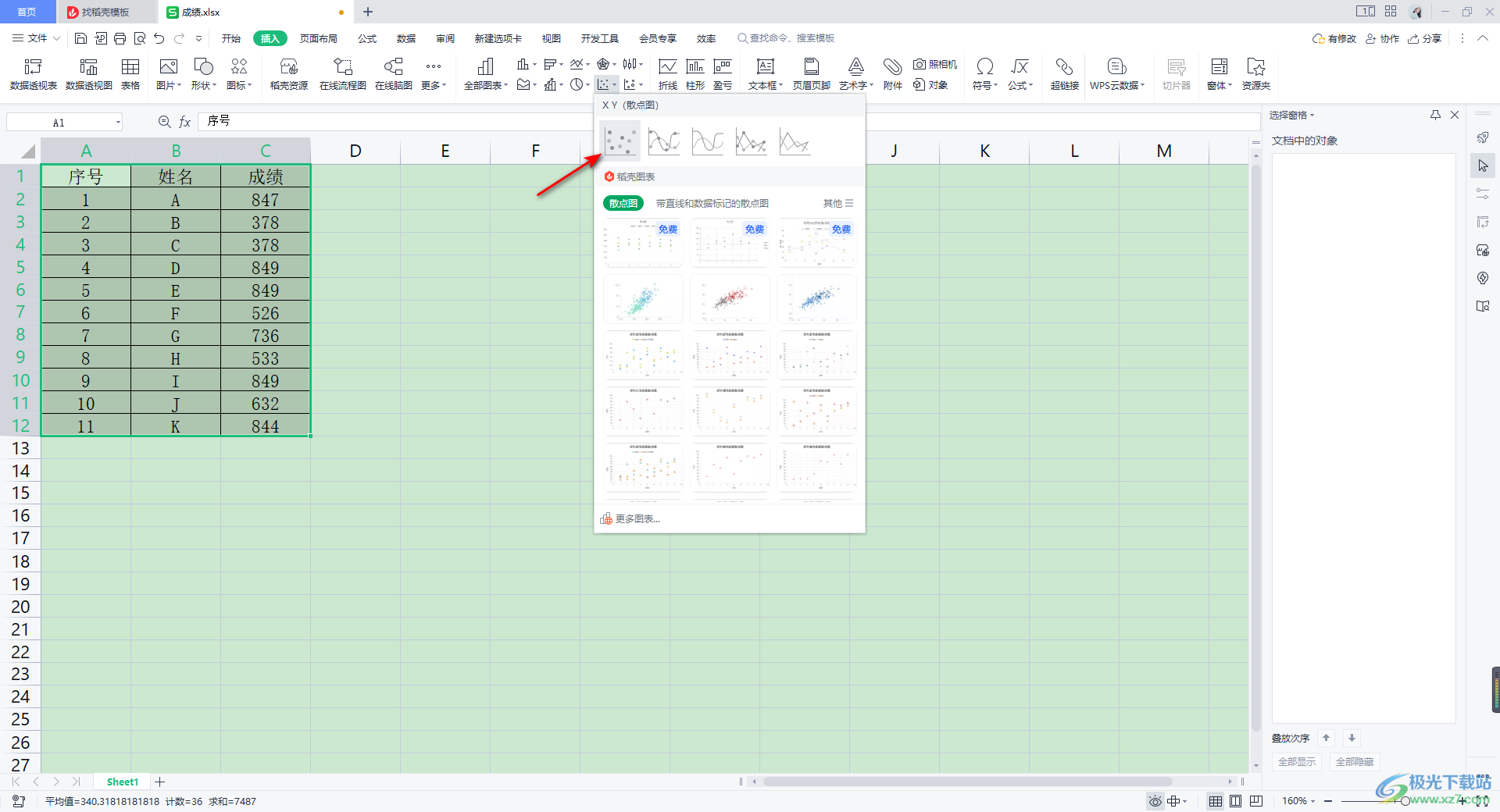Move object down in stacking order
1500x812 pixels.
[x=1352, y=738]
